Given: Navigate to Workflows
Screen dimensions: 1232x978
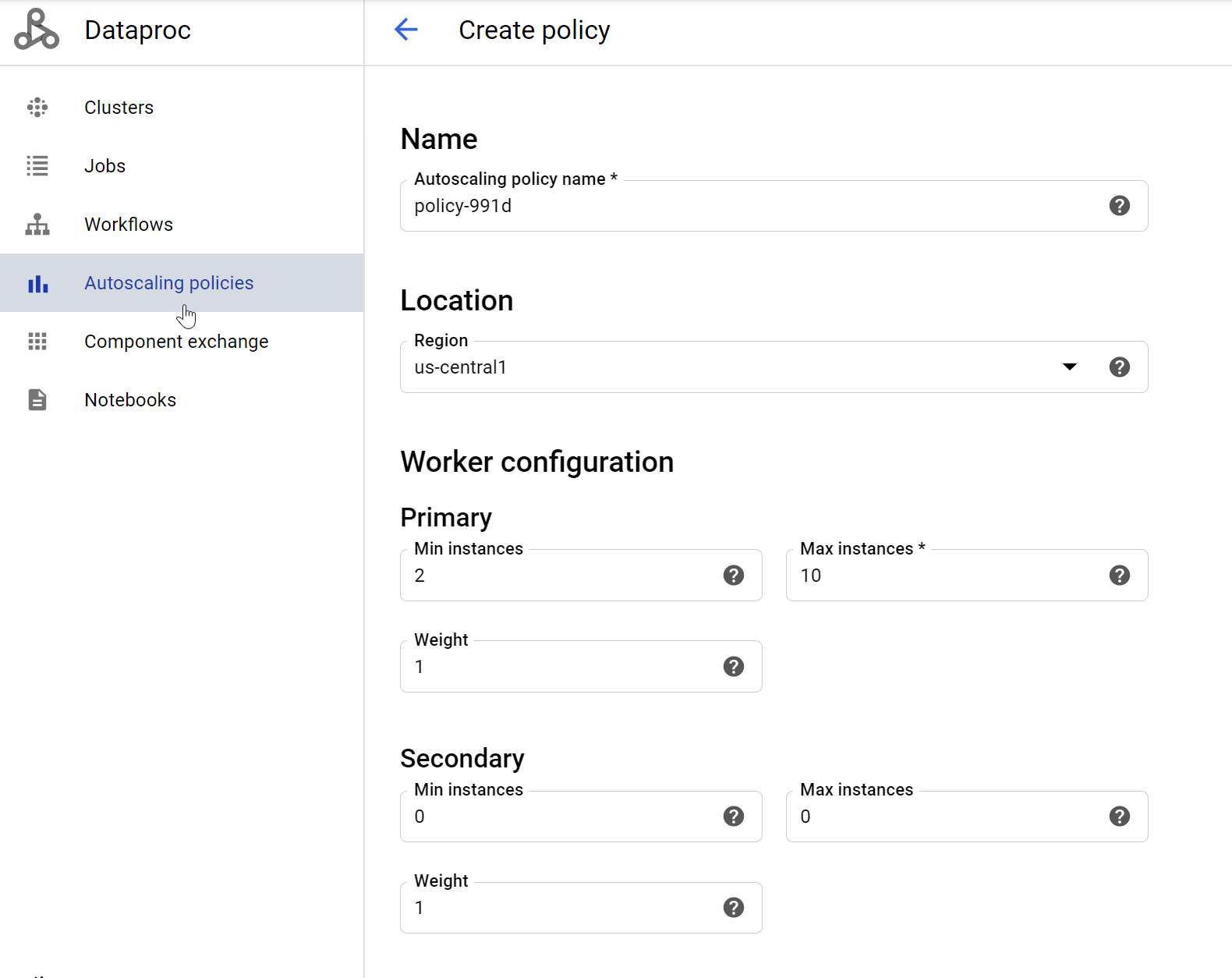Looking at the screenshot, I should 182,225.
